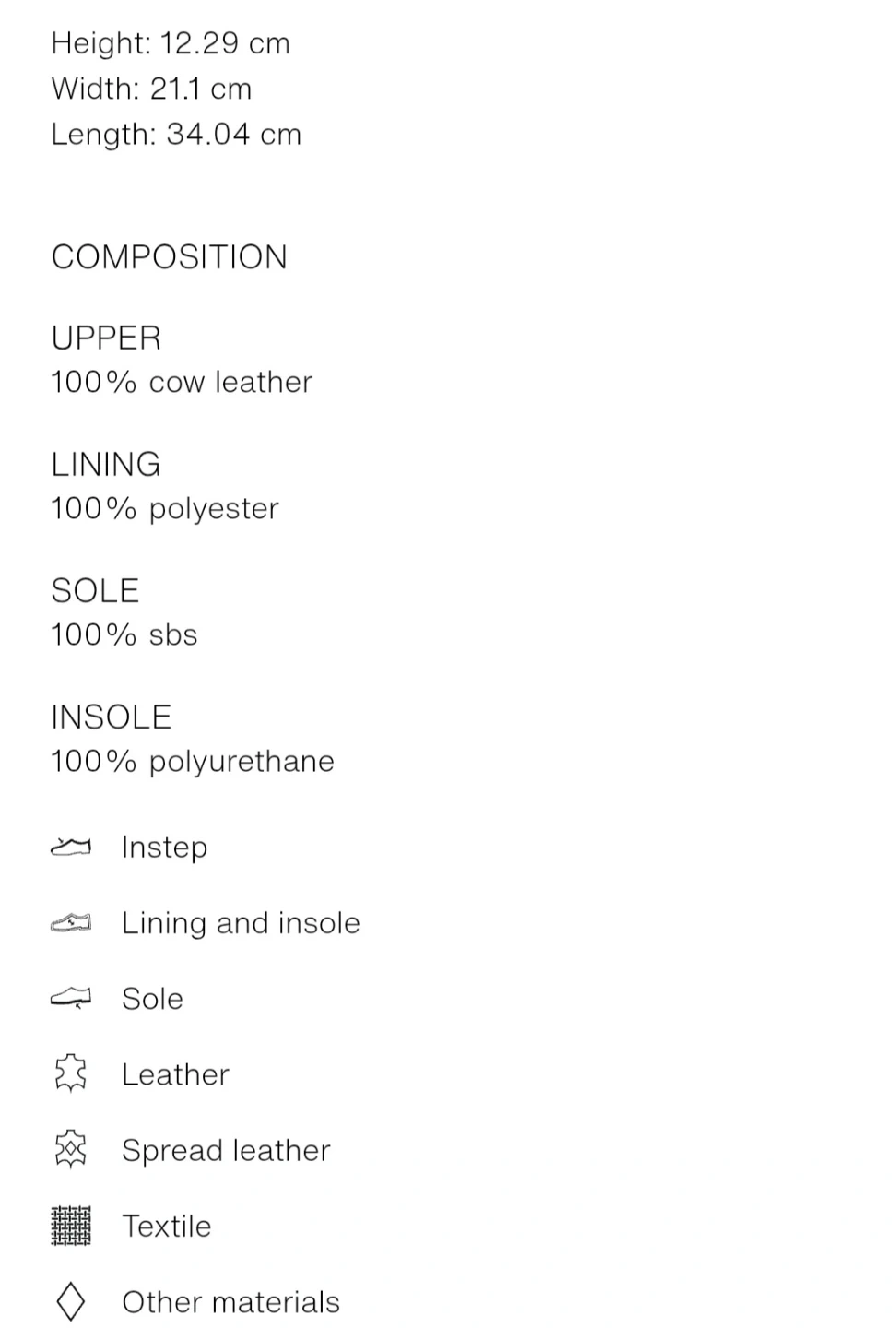Viewport: 896px width, 1328px height.
Task: Click the SOLE section label
Action: [95, 591]
